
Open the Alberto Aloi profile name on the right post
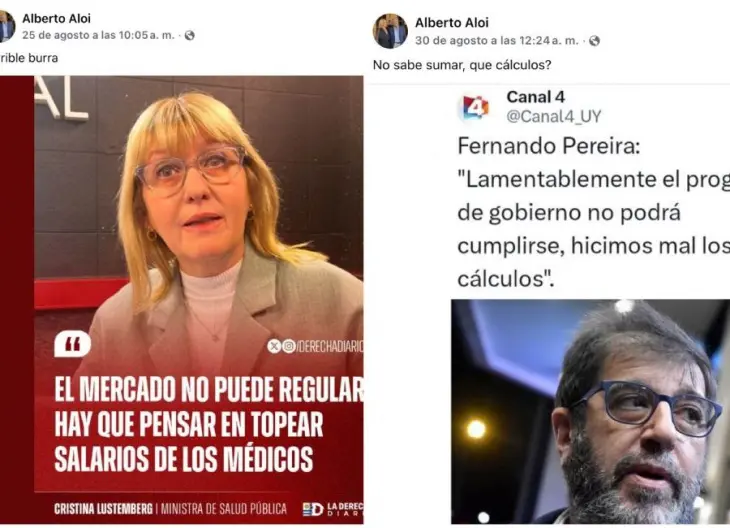[x=452, y=22]
